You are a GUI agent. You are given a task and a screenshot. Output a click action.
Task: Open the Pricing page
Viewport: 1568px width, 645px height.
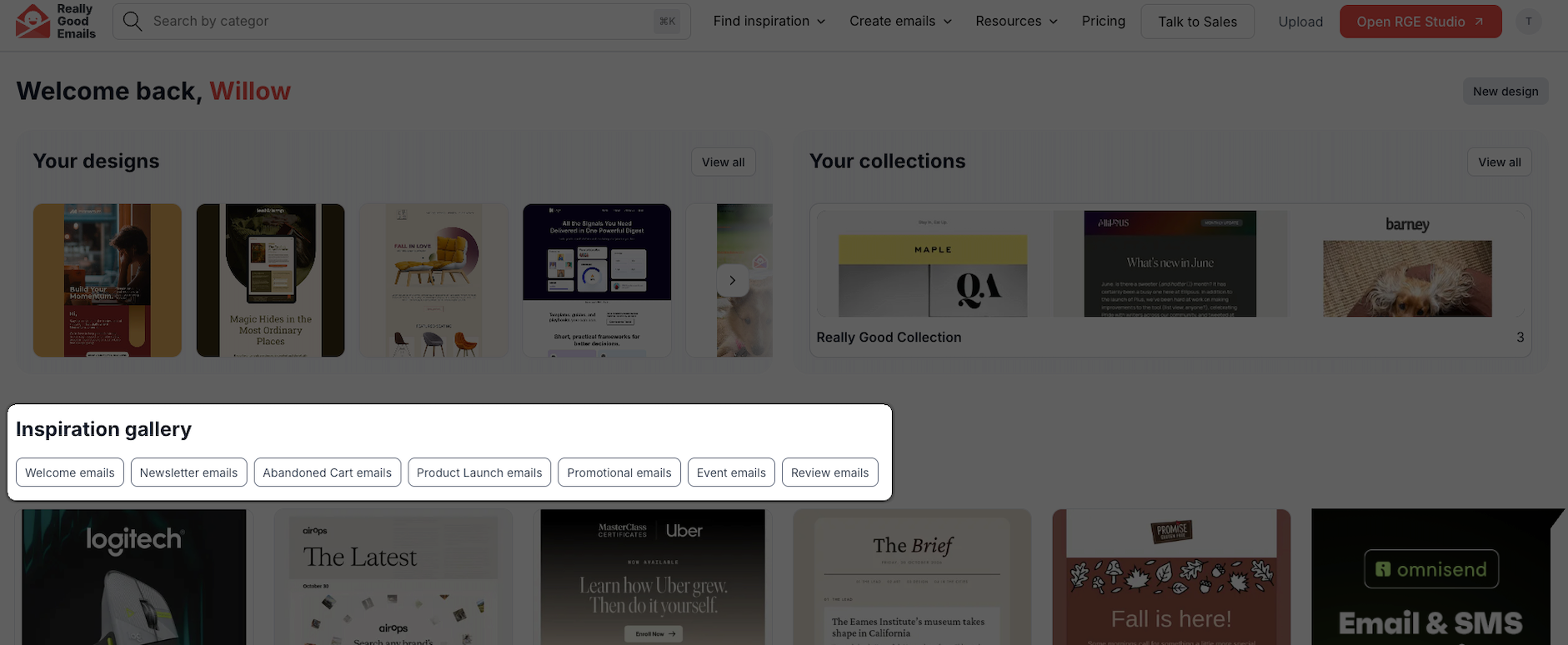1103,21
